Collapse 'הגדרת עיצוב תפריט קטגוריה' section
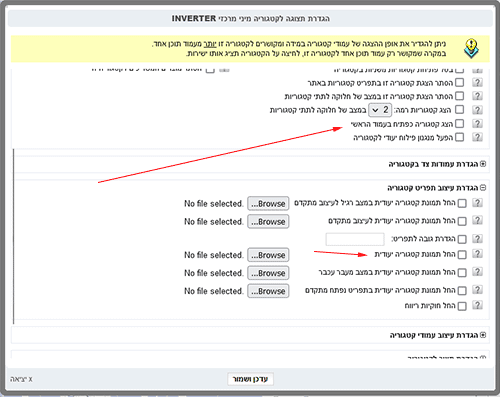Screen dimensions: 500x397 coord(483,188)
